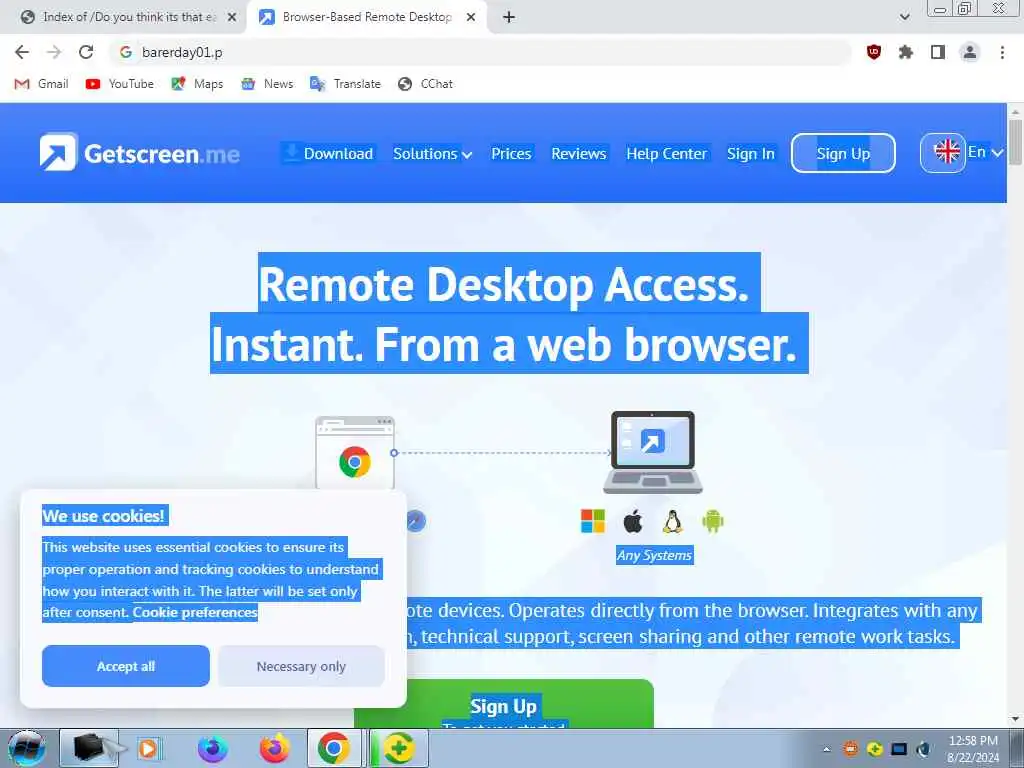Choose Necessary only cookies
The width and height of the screenshot is (1024, 768).
[x=301, y=666]
